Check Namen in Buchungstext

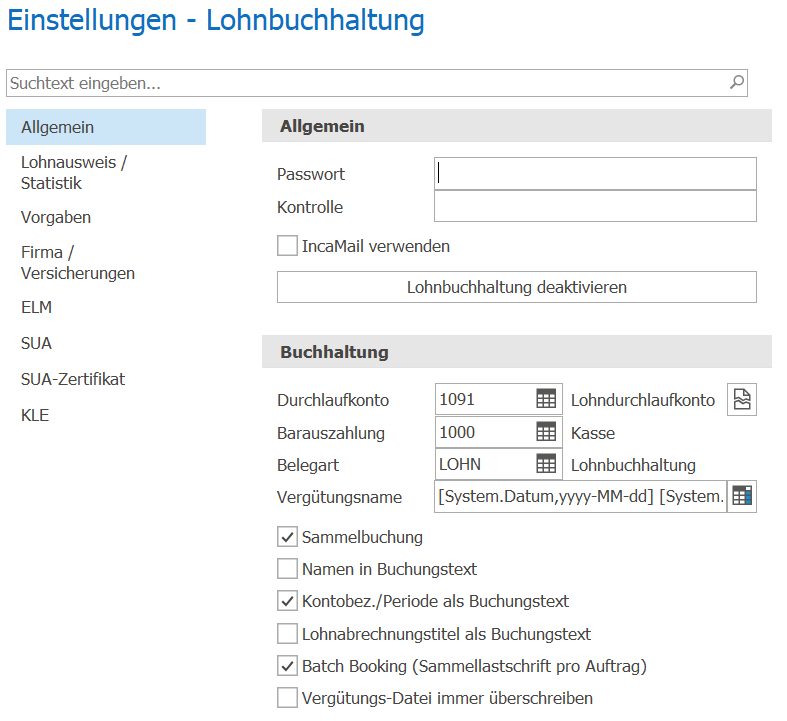[x=287, y=569]
